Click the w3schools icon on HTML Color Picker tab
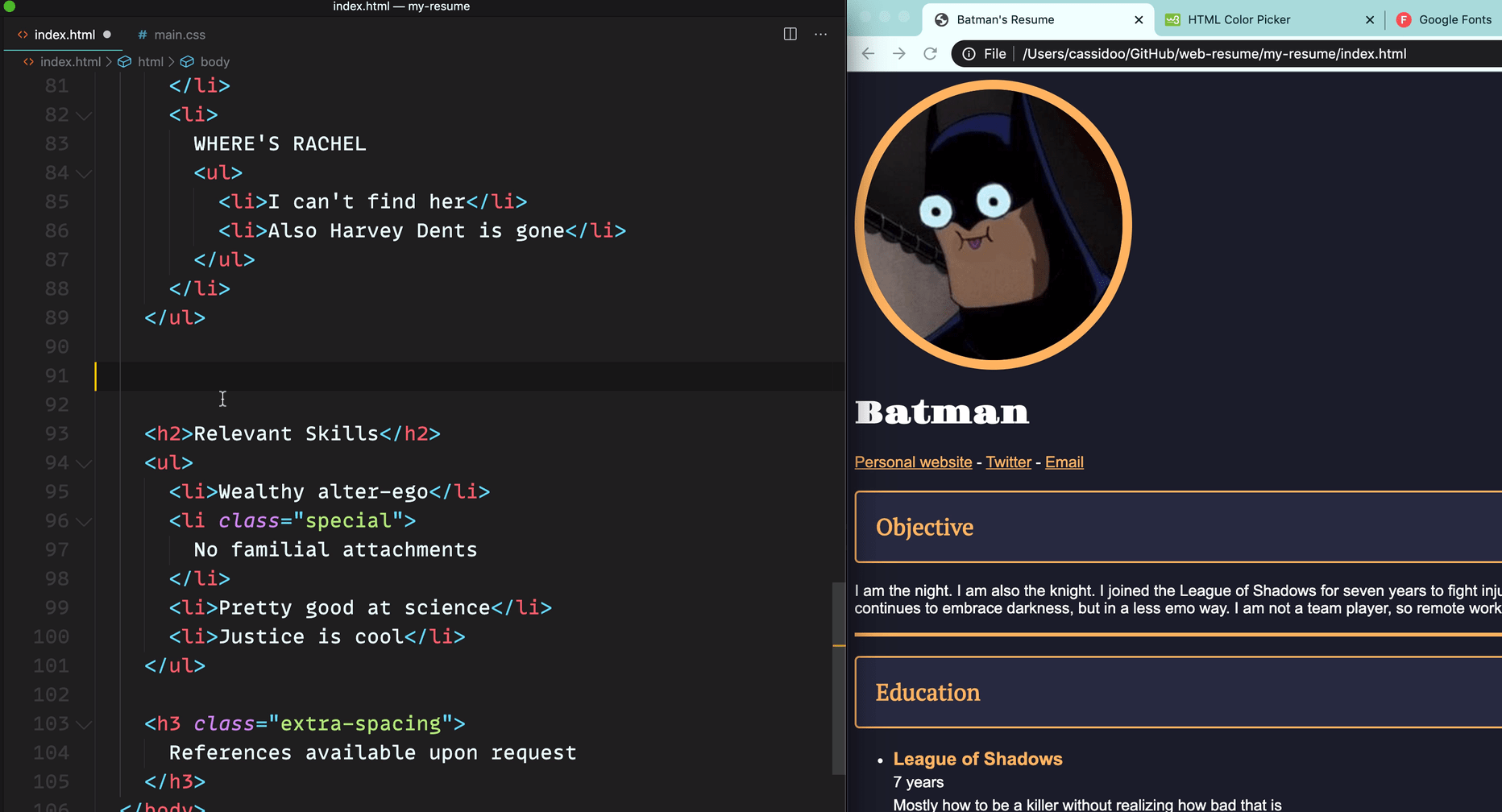Image resolution: width=1502 pixels, height=812 pixels. click(1174, 19)
